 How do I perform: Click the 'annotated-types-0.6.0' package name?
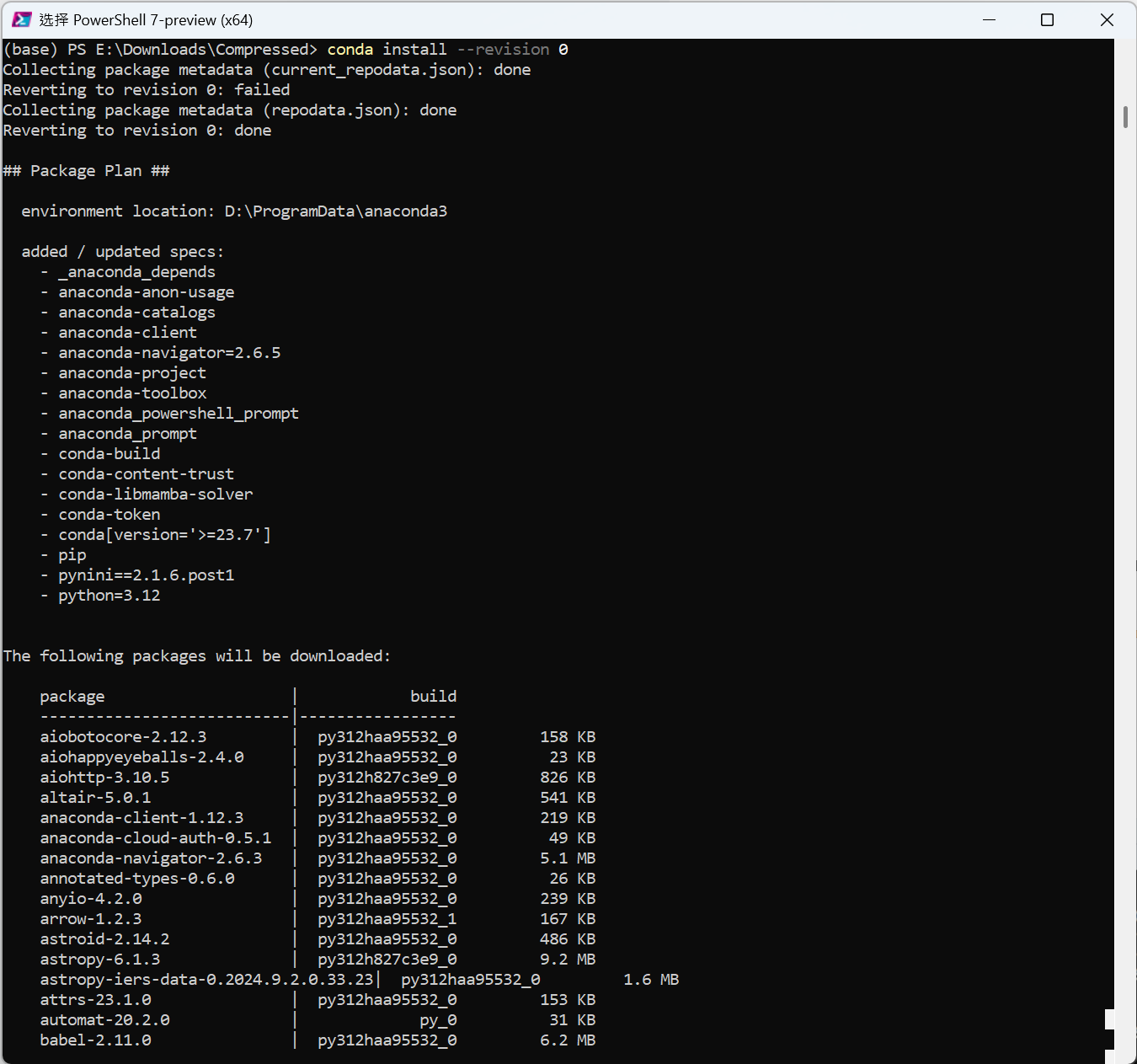click(137, 879)
